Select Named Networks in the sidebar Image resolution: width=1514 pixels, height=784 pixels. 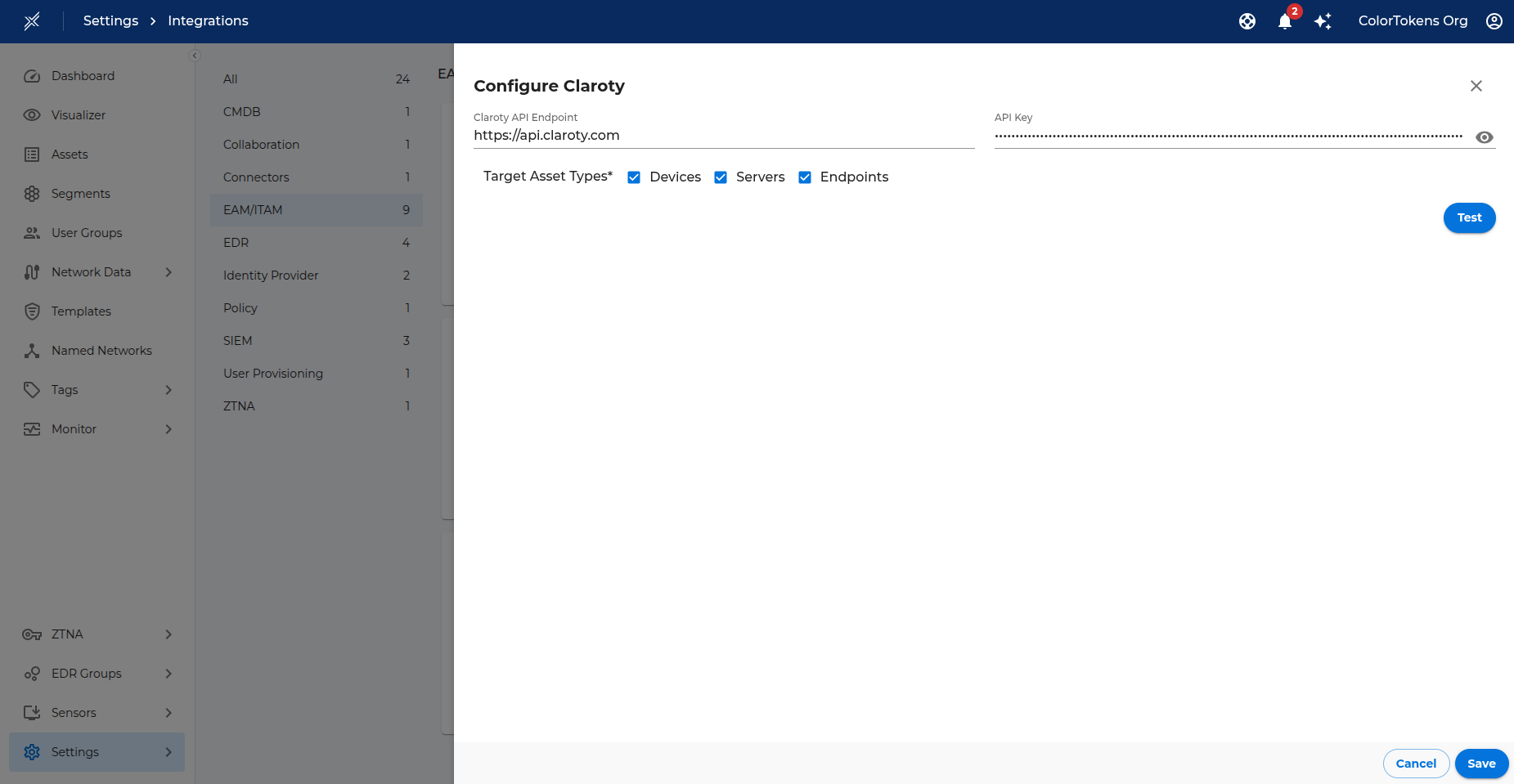(101, 350)
